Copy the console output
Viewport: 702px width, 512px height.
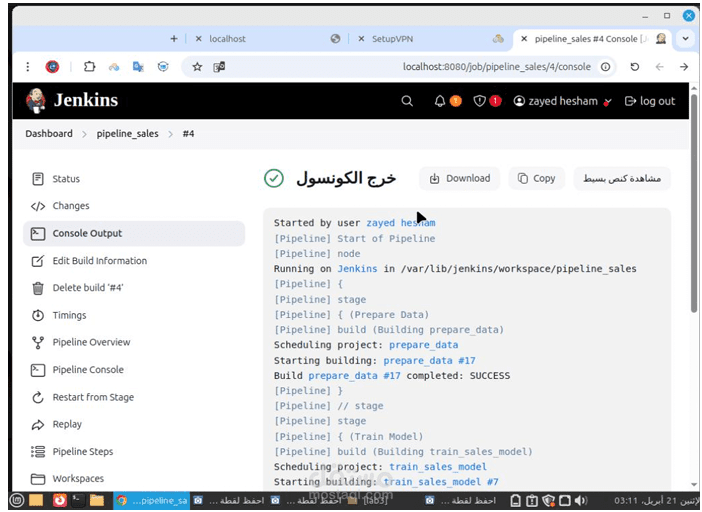(536, 179)
